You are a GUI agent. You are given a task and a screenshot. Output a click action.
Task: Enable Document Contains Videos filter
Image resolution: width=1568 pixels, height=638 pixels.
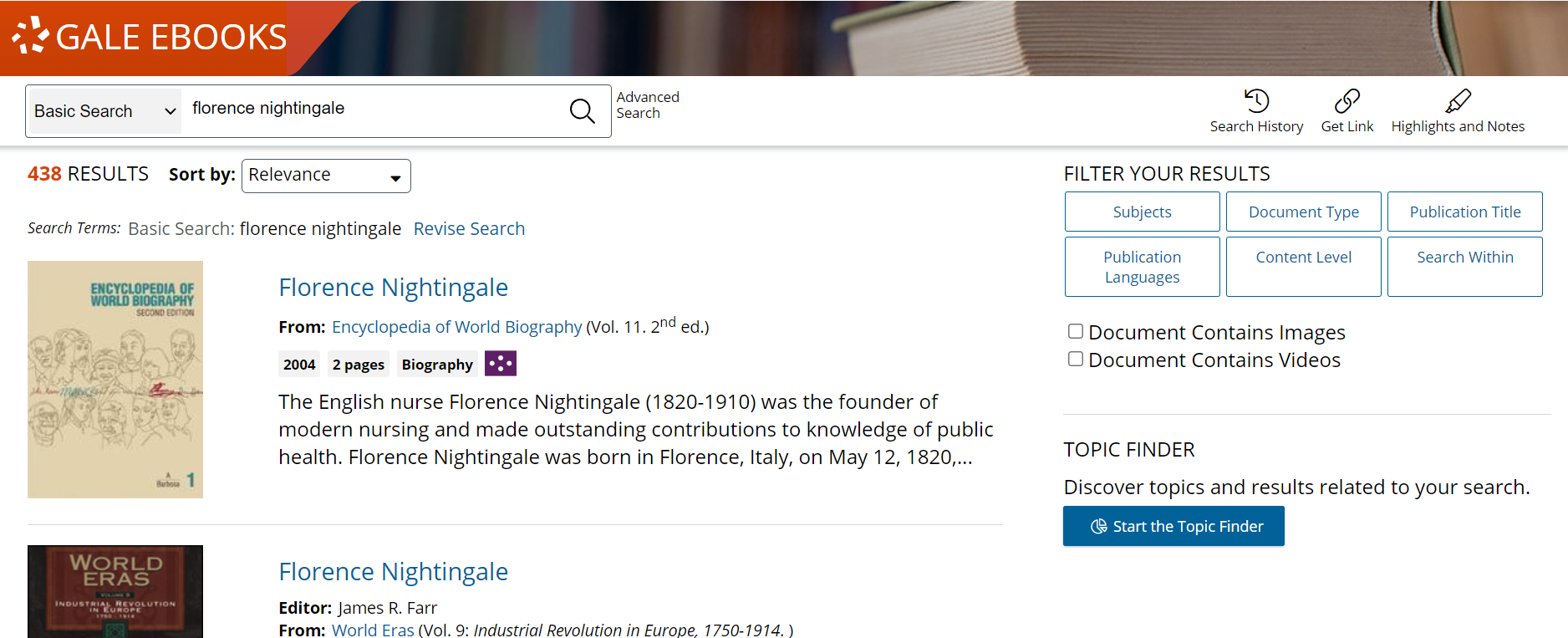click(1076, 360)
